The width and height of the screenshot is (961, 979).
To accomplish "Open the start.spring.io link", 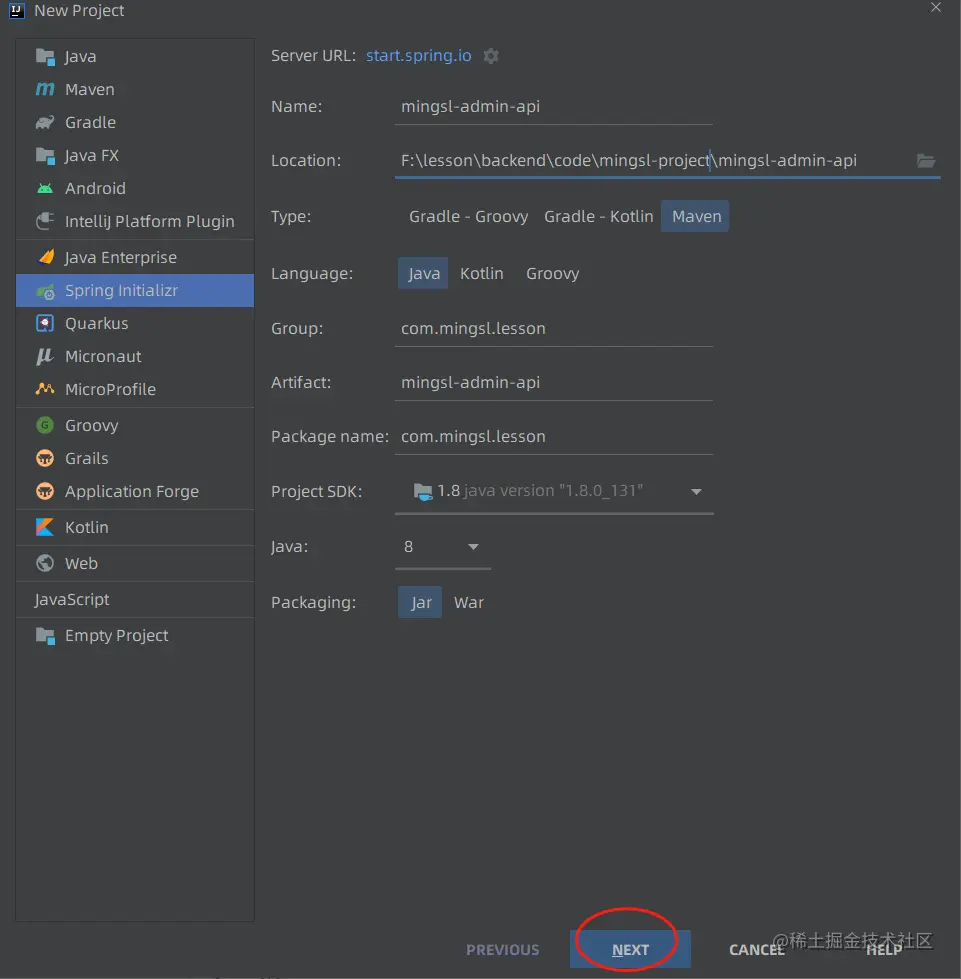I will point(418,56).
